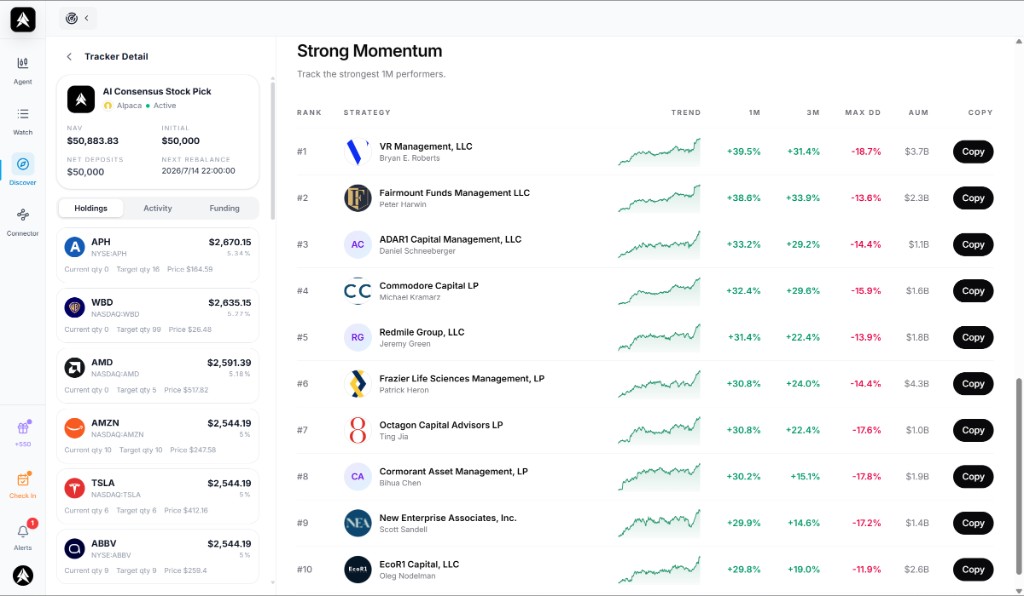
Task: Click the +$50 gift reward icon
Action: [x=23, y=428]
